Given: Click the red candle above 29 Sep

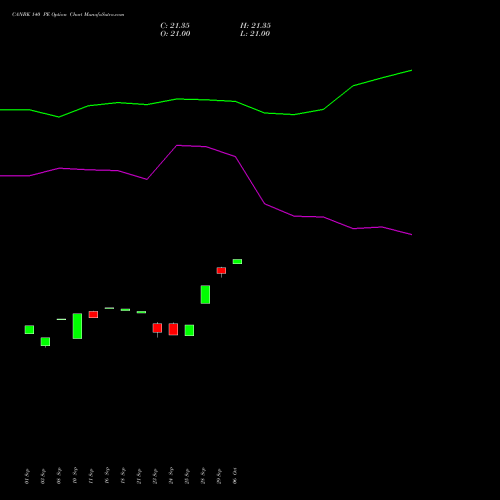Looking at the screenshot, I should click(x=221, y=270).
